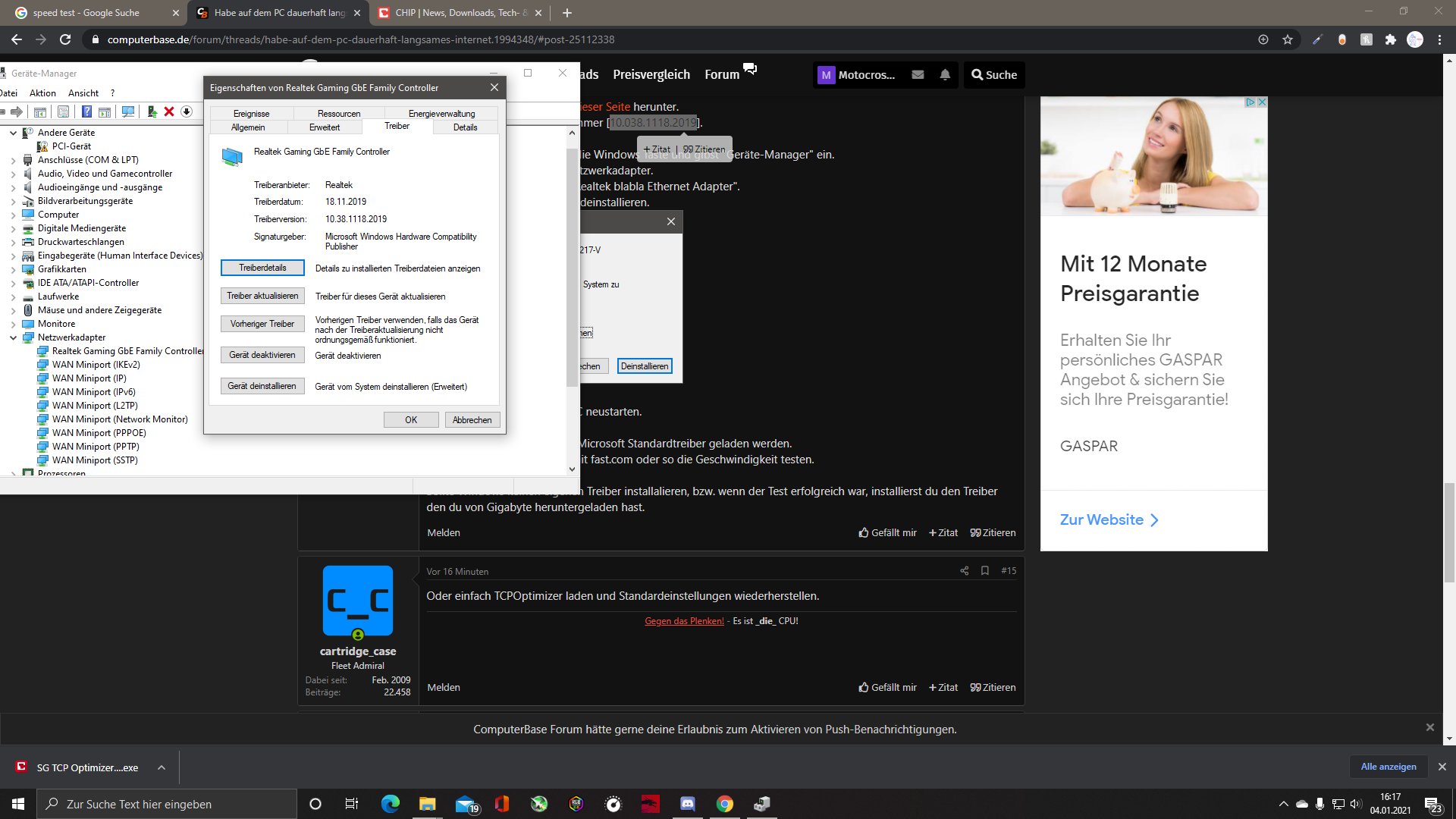Expand the Monitore tree node
The height and width of the screenshot is (819, 1456).
(x=13, y=325)
